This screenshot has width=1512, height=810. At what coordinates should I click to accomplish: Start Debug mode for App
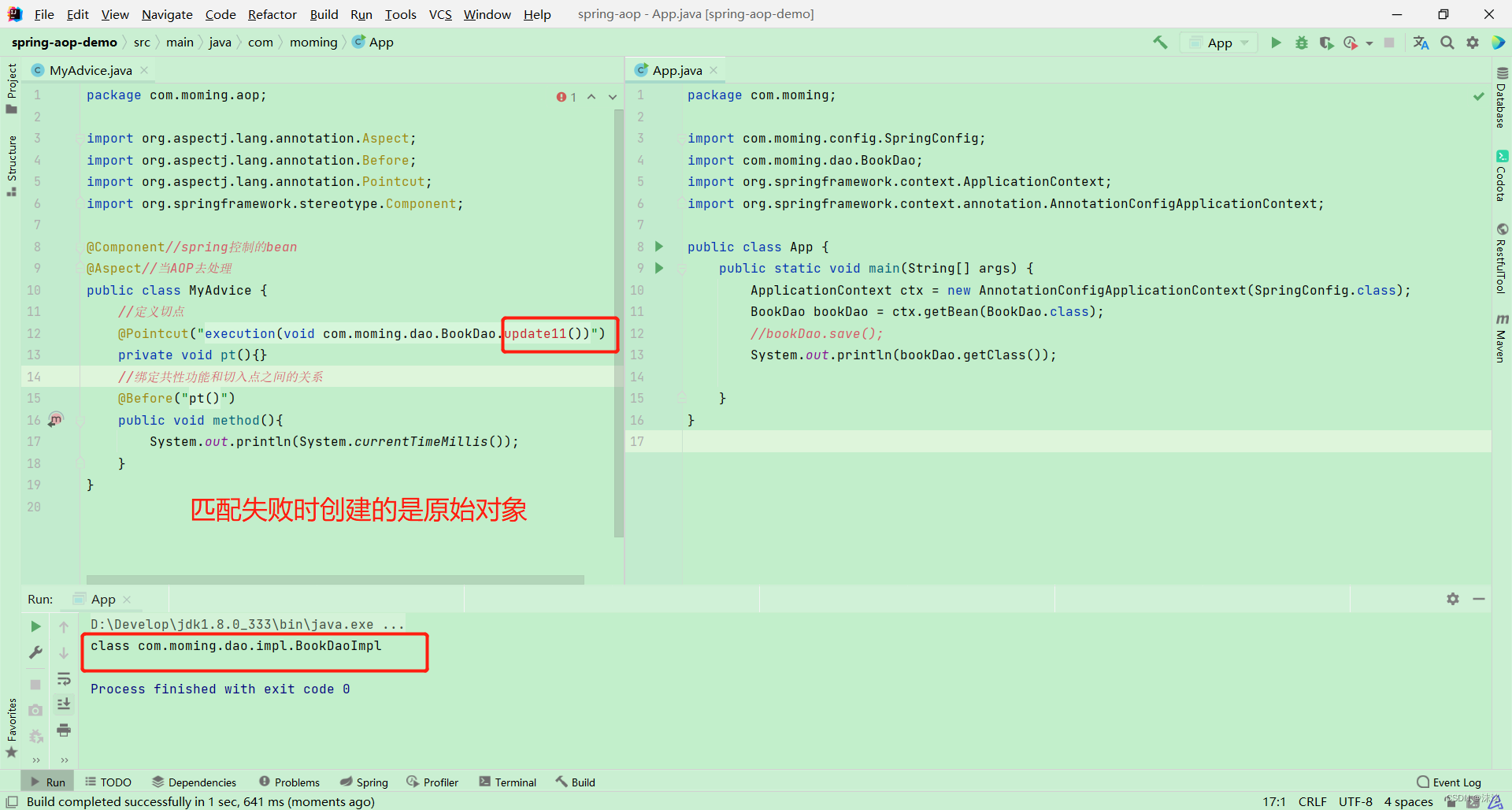[x=1301, y=43]
